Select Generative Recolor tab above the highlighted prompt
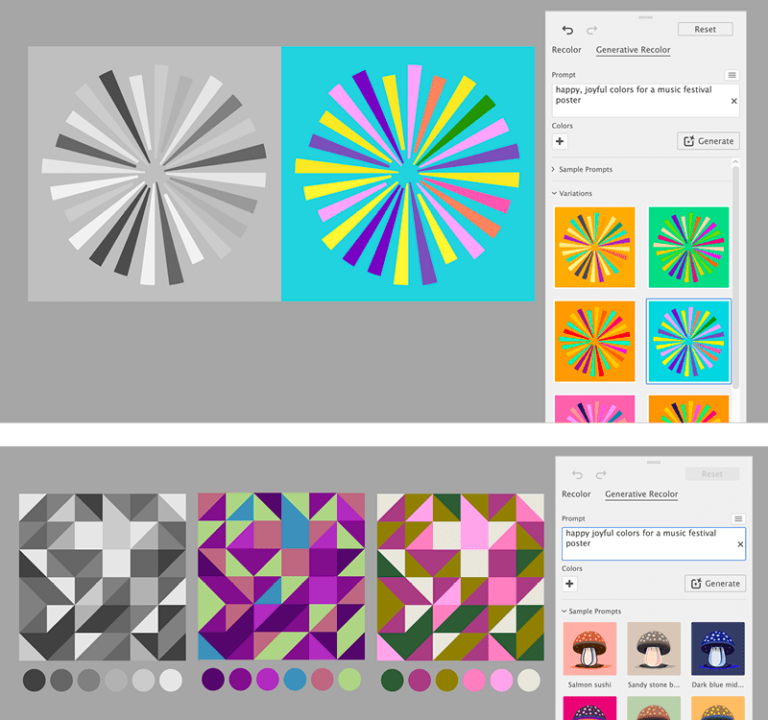The height and width of the screenshot is (720, 768). (641, 494)
